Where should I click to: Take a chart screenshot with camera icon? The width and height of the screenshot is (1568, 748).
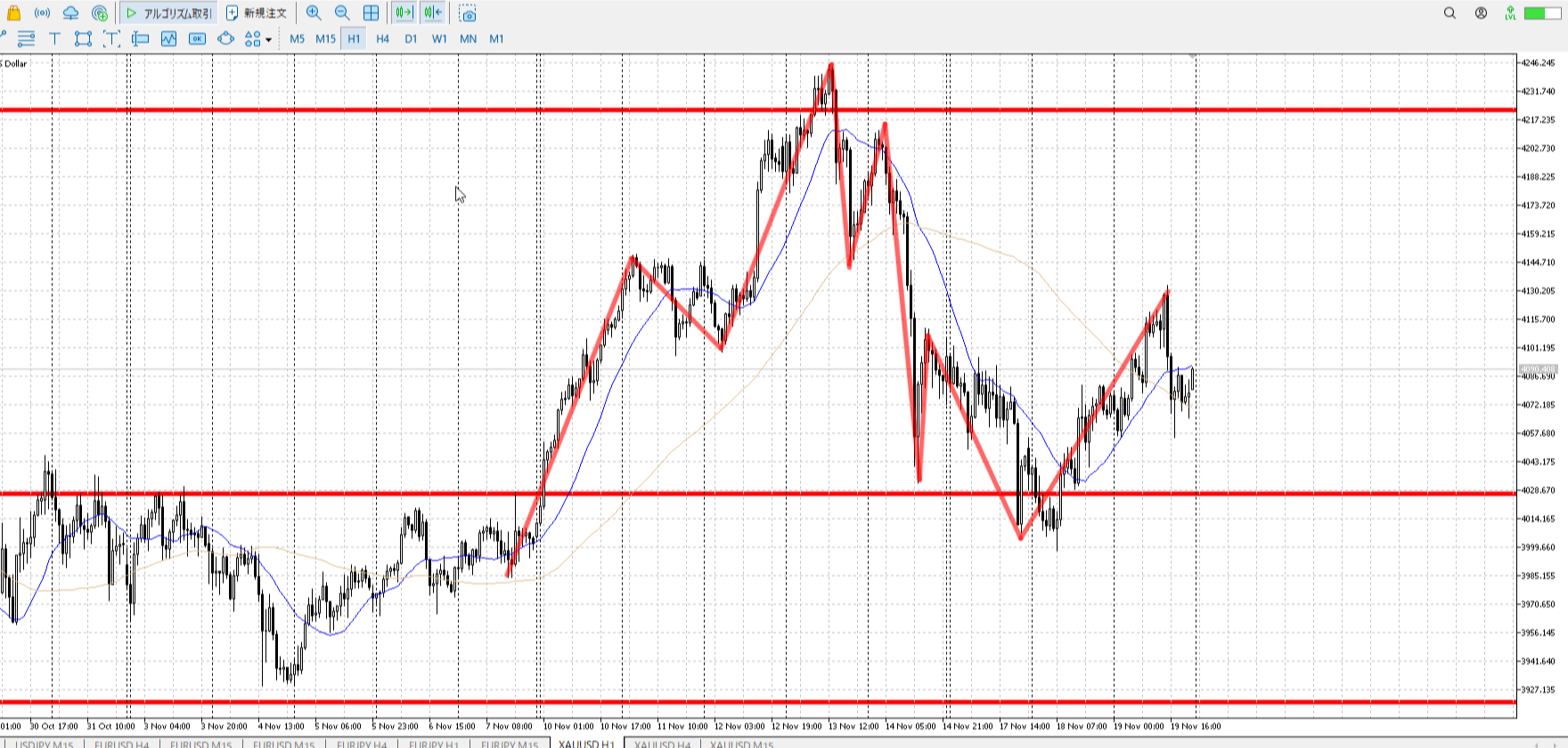[x=468, y=14]
